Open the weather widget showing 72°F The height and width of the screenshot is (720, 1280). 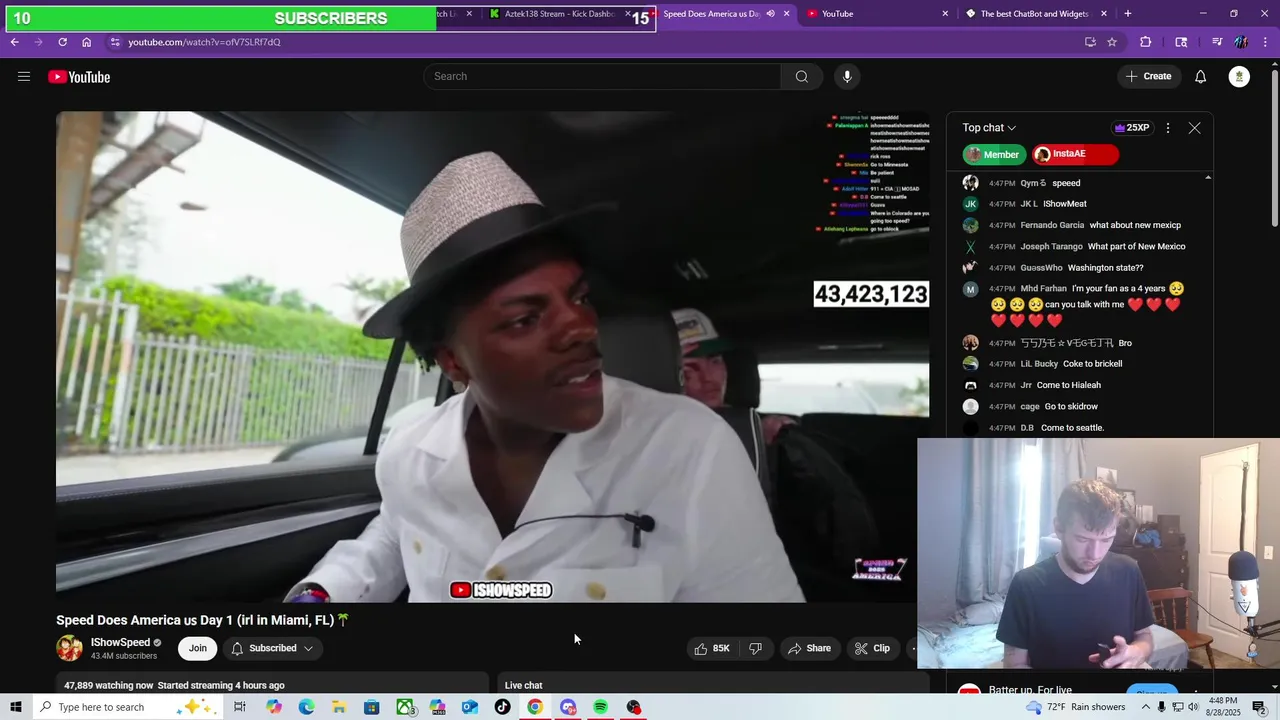click(1075, 707)
